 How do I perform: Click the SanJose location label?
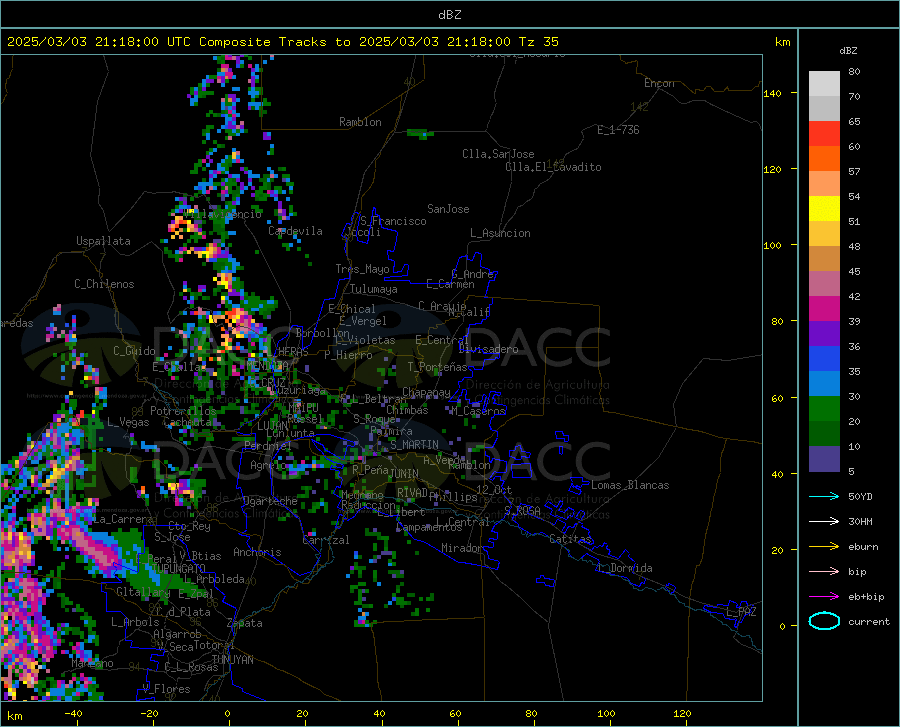(448, 209)
